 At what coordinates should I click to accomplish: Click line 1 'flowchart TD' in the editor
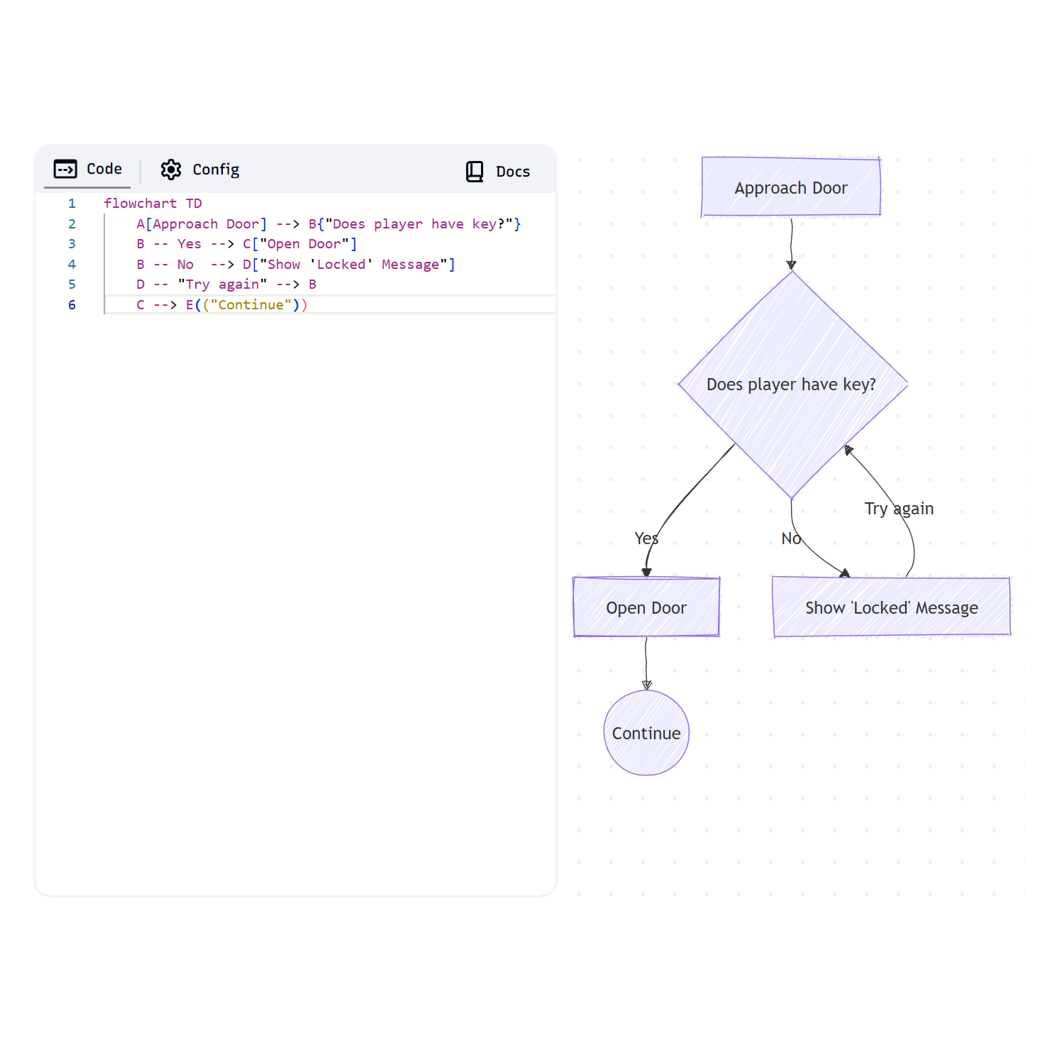153,203
